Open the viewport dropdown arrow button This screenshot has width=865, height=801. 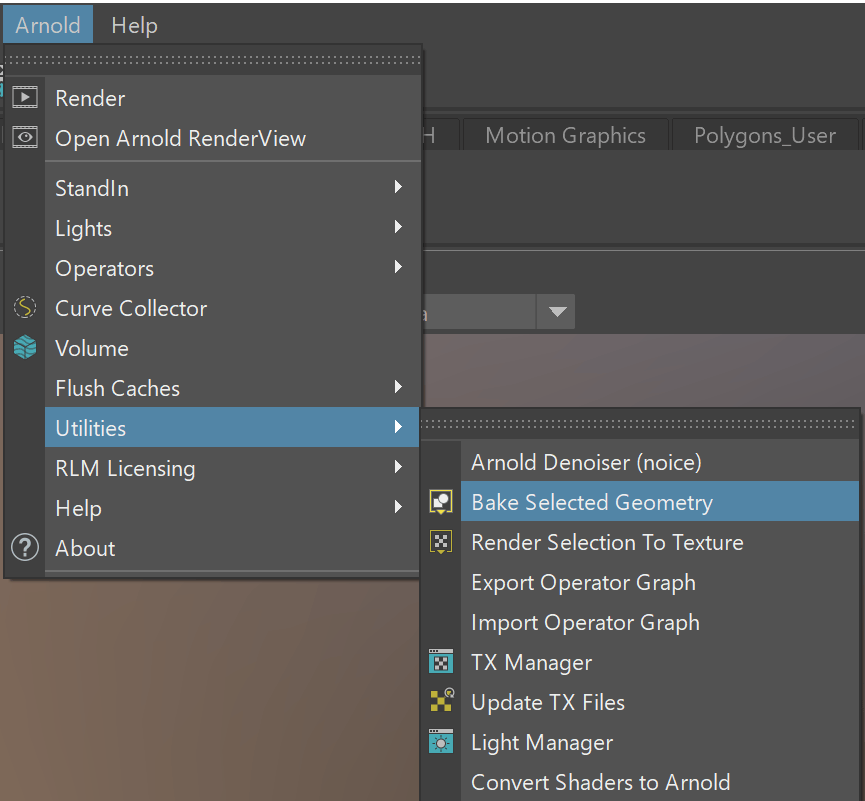556,312
